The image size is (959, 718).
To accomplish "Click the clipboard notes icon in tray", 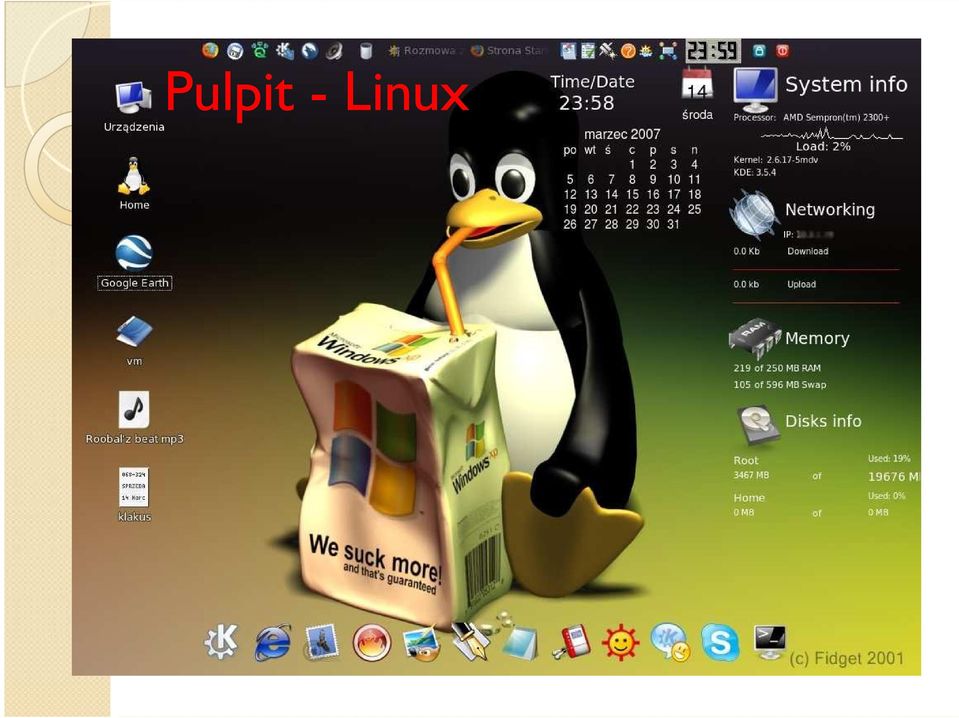I will [569, 51].
